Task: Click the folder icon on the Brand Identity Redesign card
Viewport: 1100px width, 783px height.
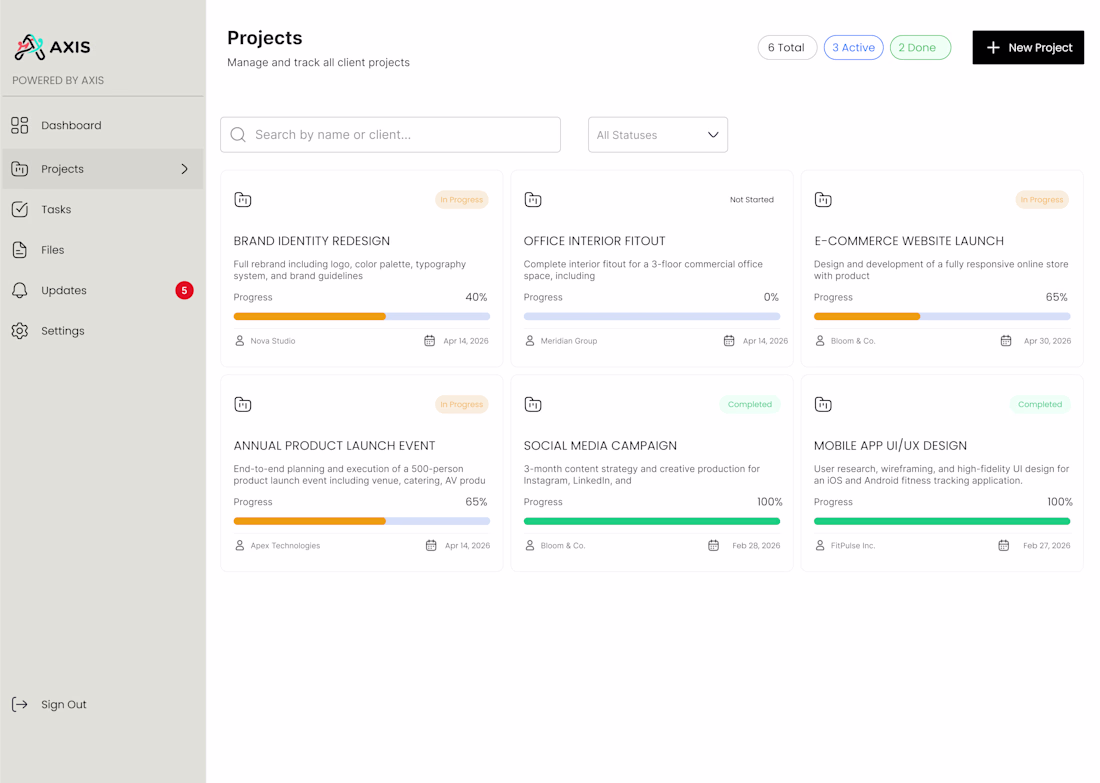Action: pyautogui.click(x=243, y=200)
